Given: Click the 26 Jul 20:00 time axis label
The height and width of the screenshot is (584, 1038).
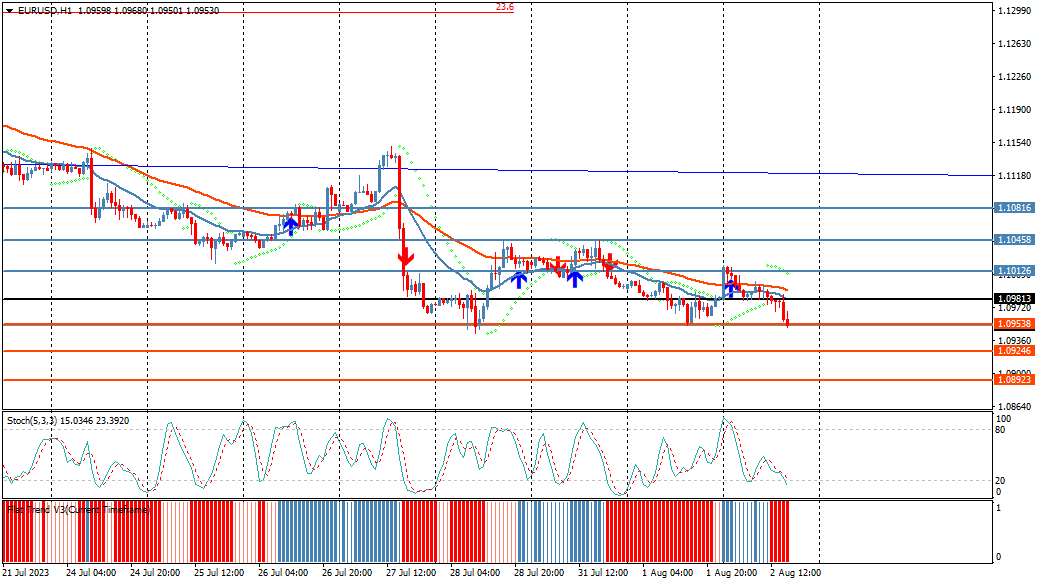Looking at the screenshot, I should click(x=347, y=573).
